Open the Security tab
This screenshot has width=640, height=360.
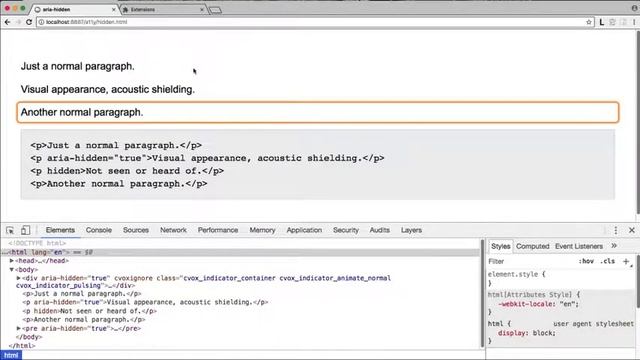(x=346, y=230)
